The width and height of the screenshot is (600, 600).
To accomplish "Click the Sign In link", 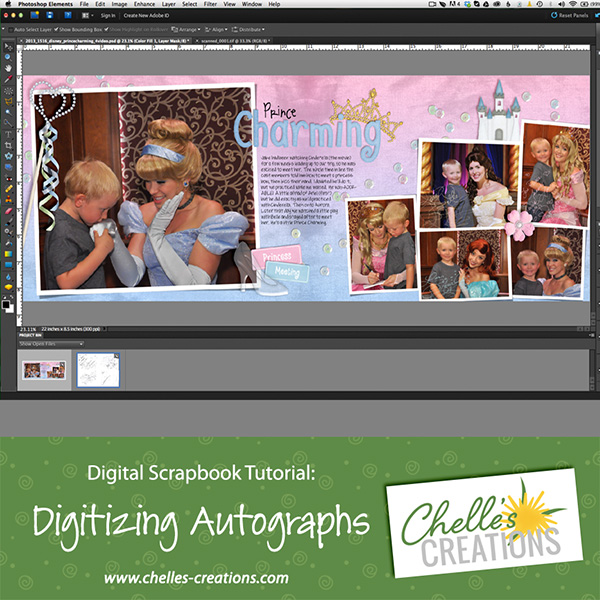I will click(108, 16).
